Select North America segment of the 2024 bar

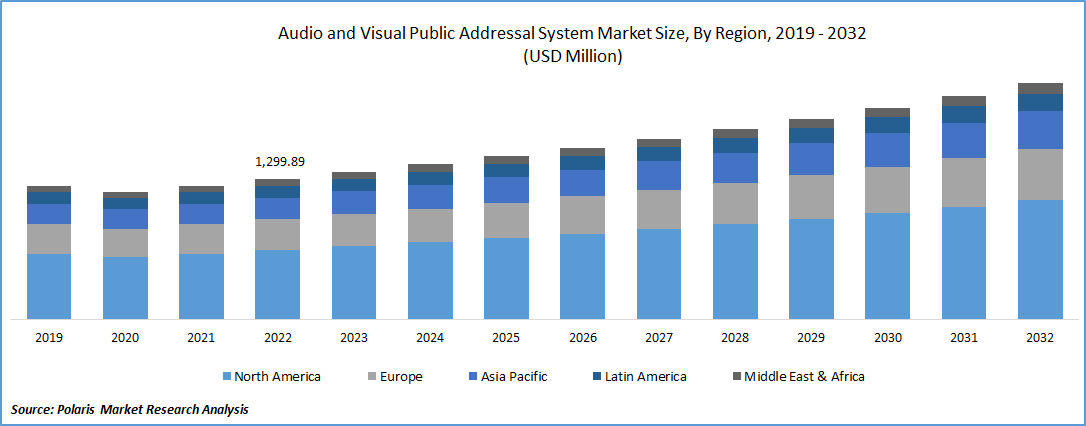pyautogui.click(x=430, y=281)
